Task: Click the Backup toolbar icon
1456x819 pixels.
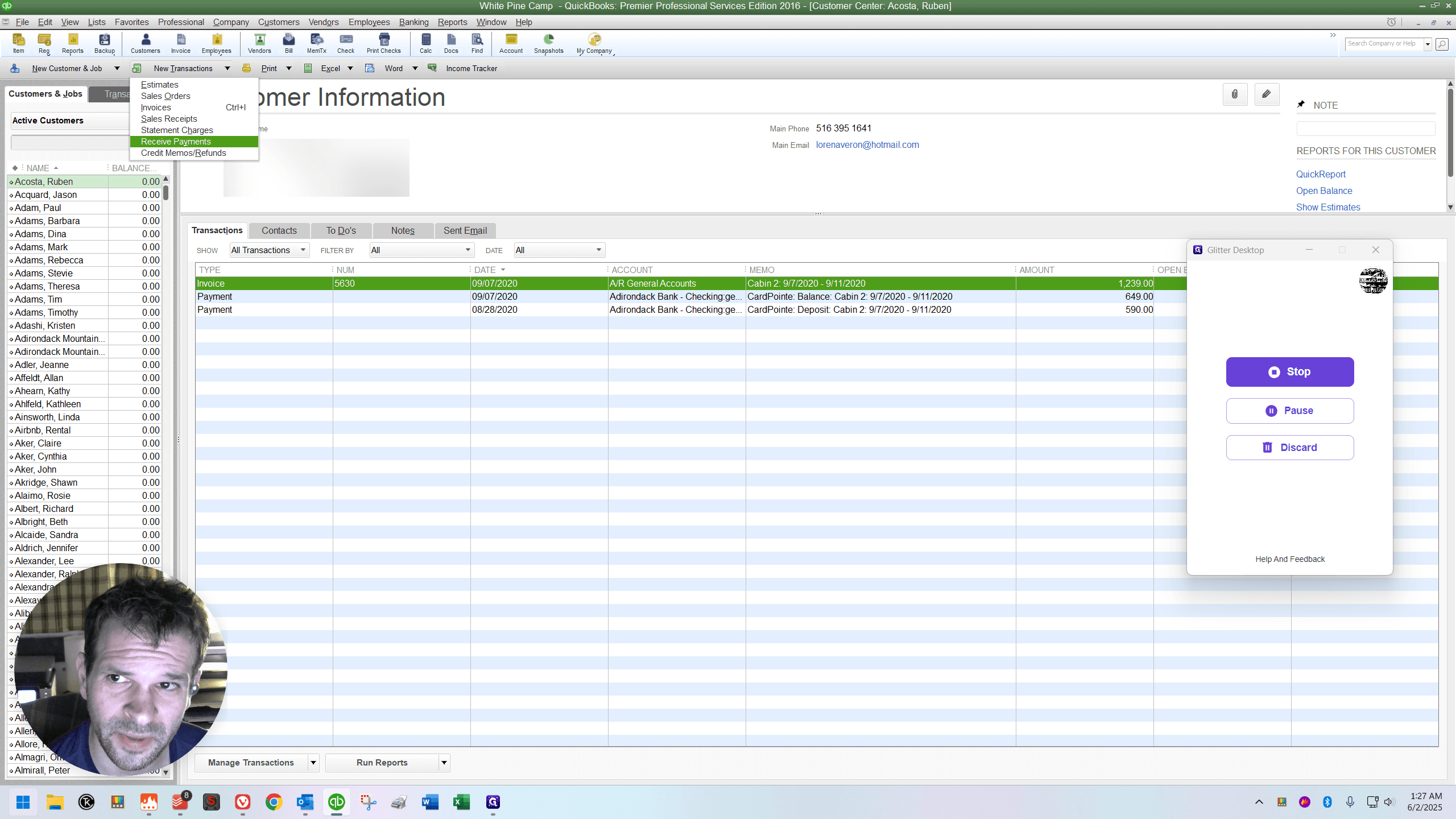Action: pyautogui.click(x=105, y=43)
